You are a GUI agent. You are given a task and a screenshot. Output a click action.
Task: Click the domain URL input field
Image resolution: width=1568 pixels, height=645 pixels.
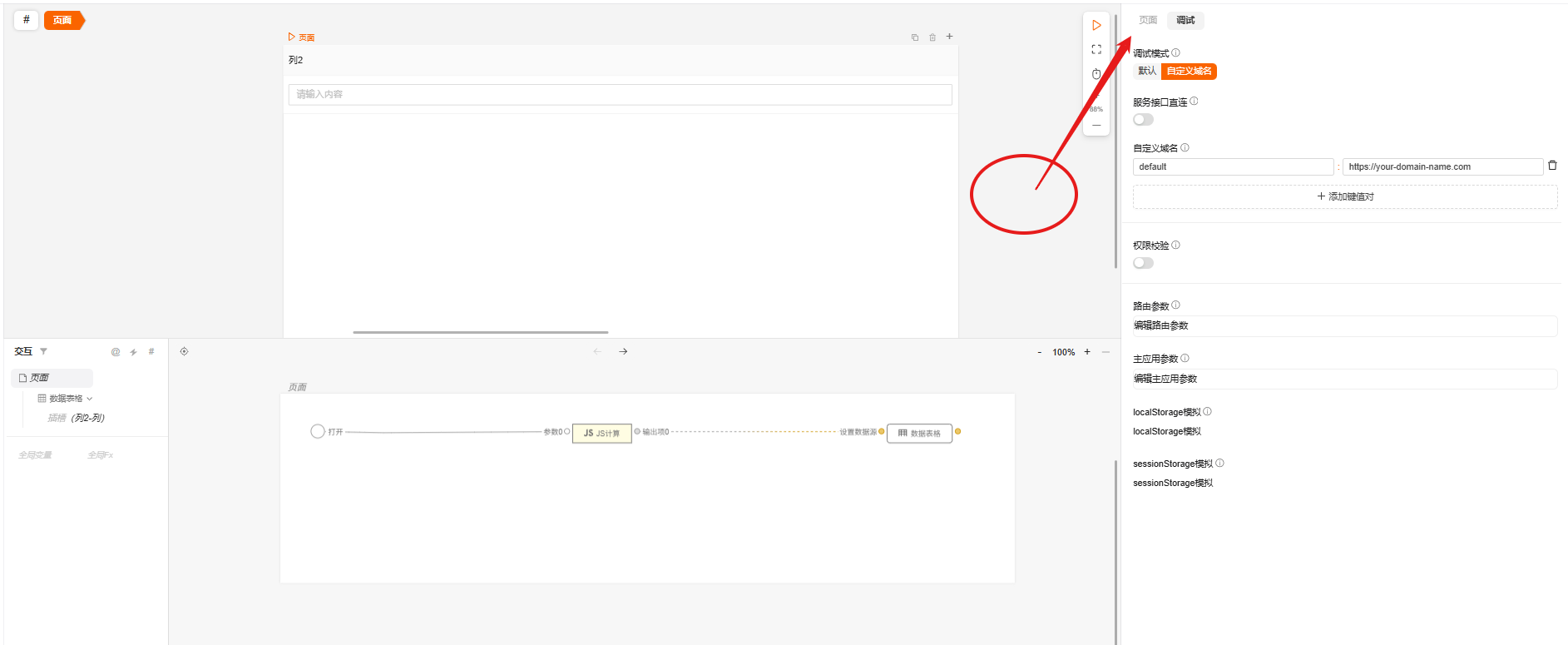click(1442, 167)
